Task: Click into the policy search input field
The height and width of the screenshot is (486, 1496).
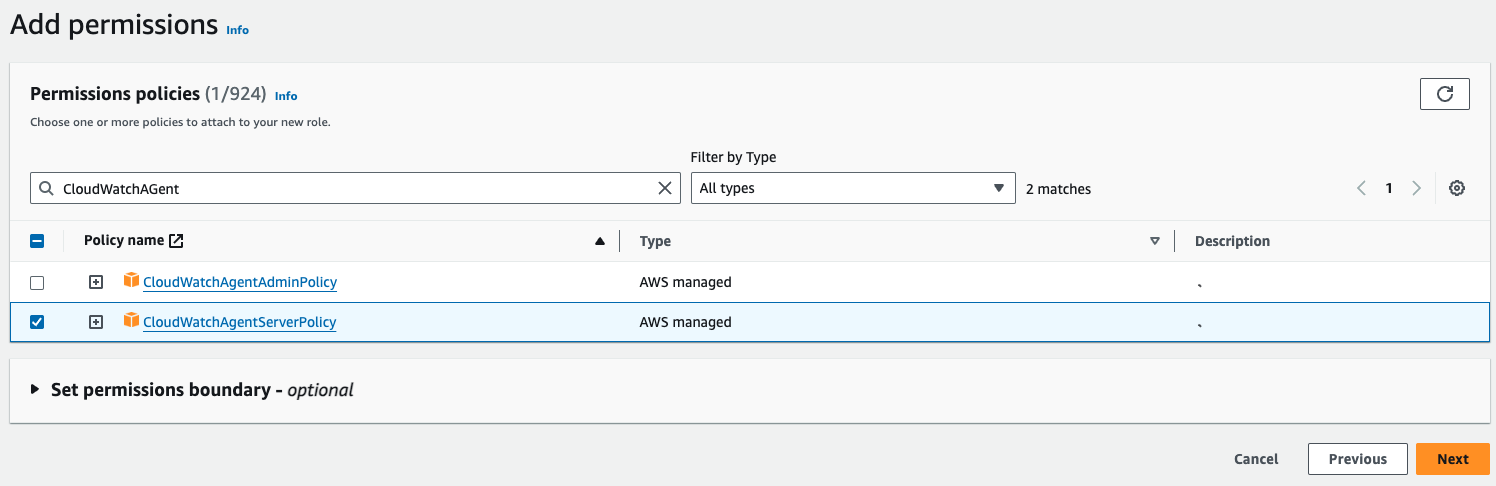Action: tap(355, 188)
